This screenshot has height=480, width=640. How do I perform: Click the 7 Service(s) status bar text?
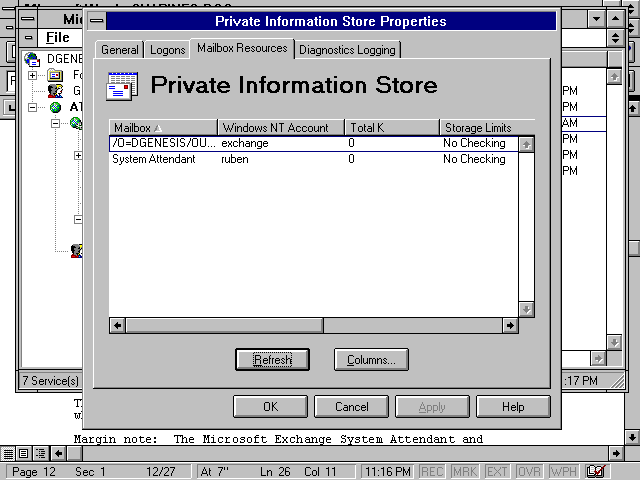[51, 381]
